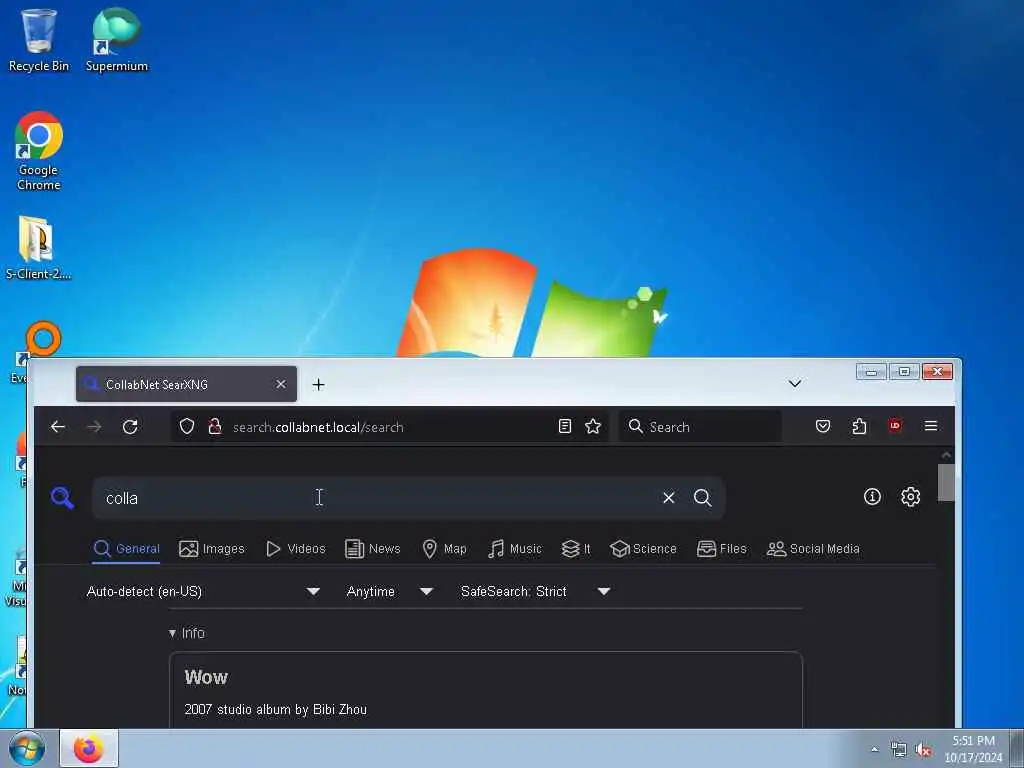The width and height of the screenshot is (1024, 768).
Task: Click the page vertical scrollbar thumb
Action: pyautogui.click(x=946, y=483)
